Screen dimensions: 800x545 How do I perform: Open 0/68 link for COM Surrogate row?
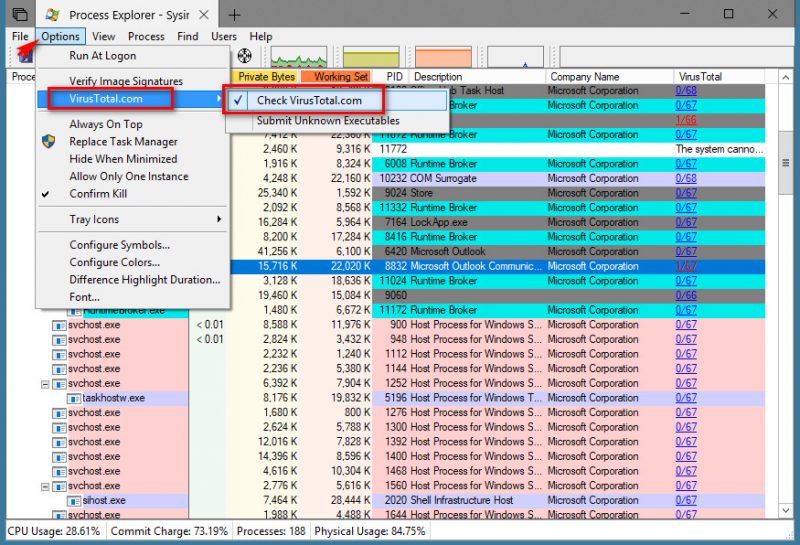pos(686,179)
